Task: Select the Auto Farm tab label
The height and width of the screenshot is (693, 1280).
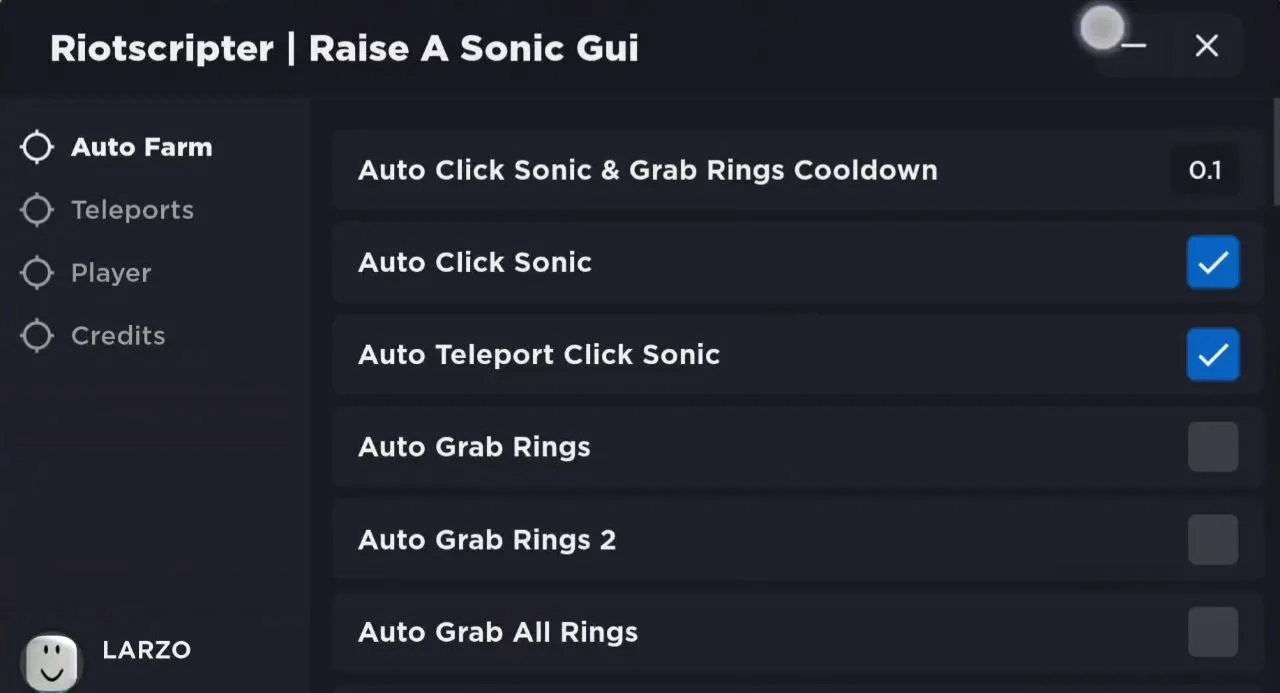Action: pyautogui.click(x=141, y=147)
